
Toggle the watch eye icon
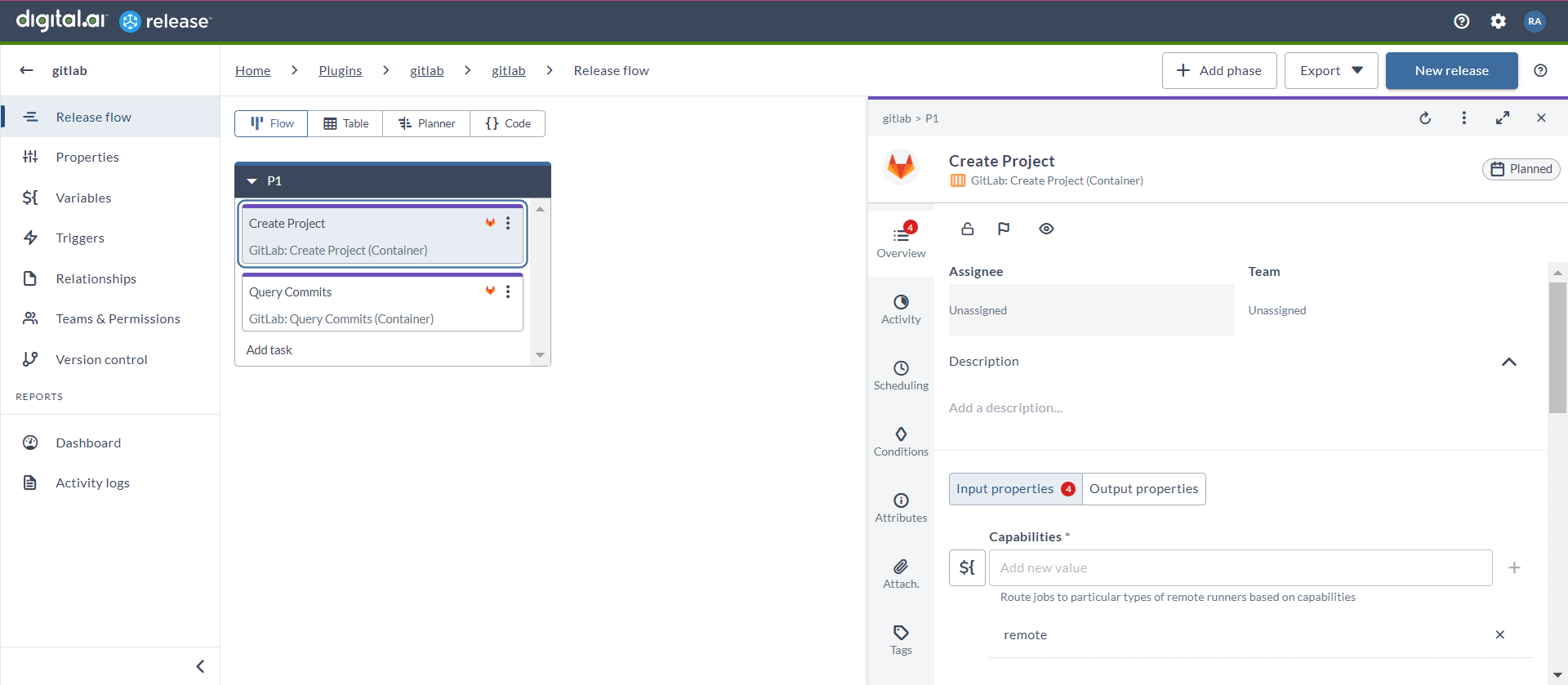pyautogui.click(x=1046, y=229)
